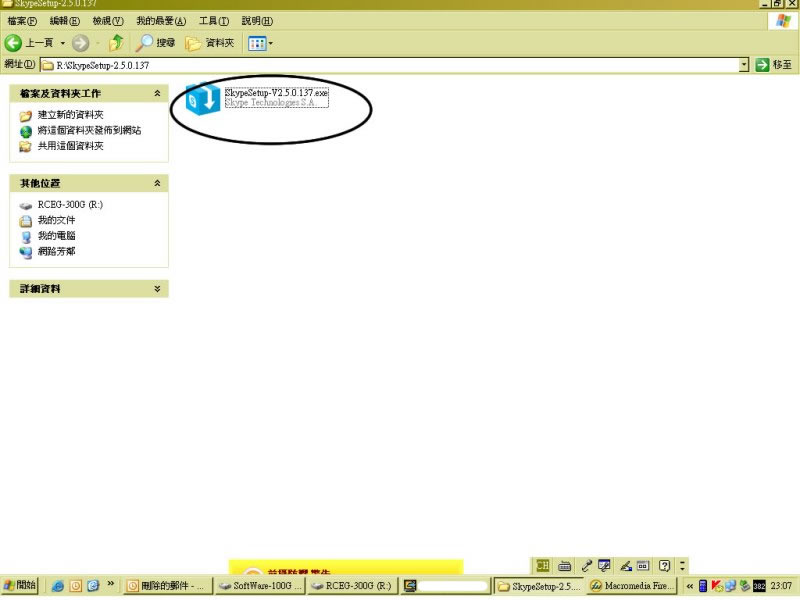Launch Internet Explorer from quick launch
This screenshot has height=600, width=800.
58,586
